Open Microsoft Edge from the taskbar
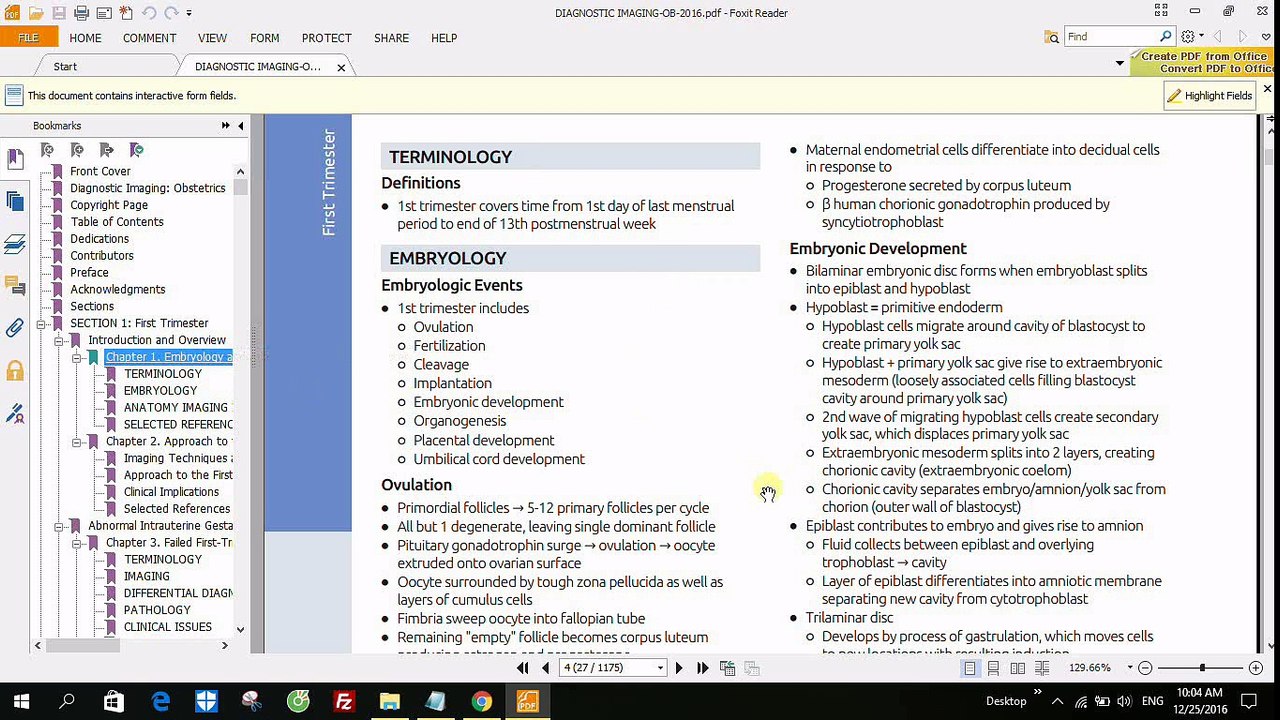Image resolution: width=1280 pixels, height=720 pixels. pos(160,701)
